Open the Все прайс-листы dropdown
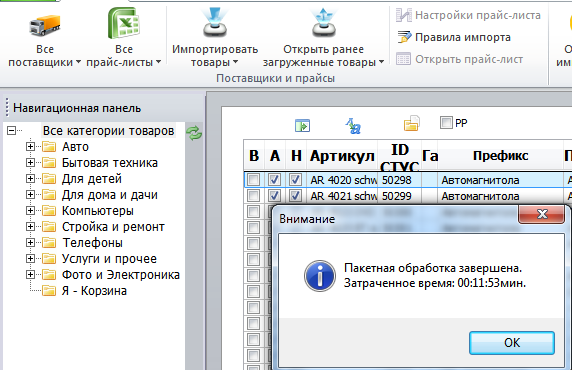This screenshot has width=572, height=370. coord(158,62)
